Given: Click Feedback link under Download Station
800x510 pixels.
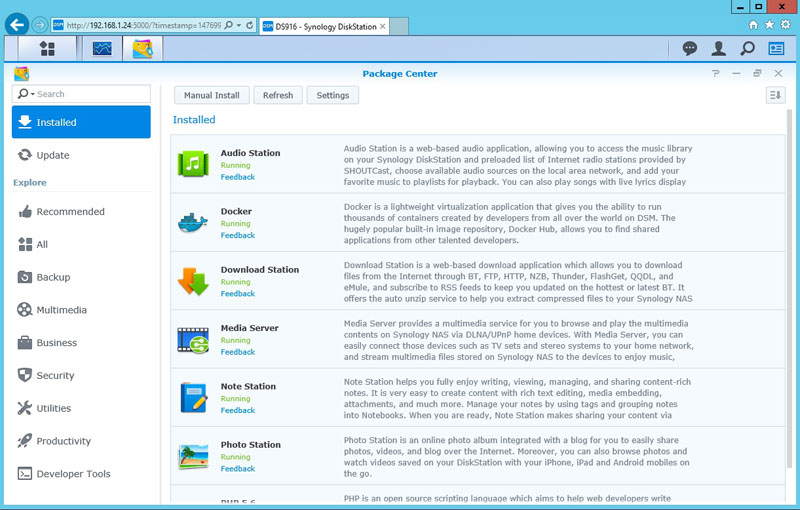Looking at the screenshot, I should click(238, 294).
